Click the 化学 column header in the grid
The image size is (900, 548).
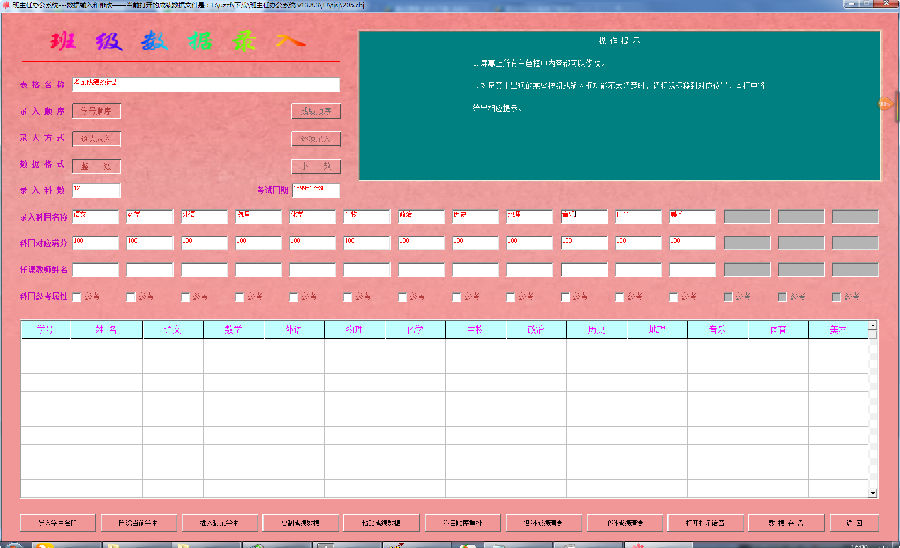415,330
